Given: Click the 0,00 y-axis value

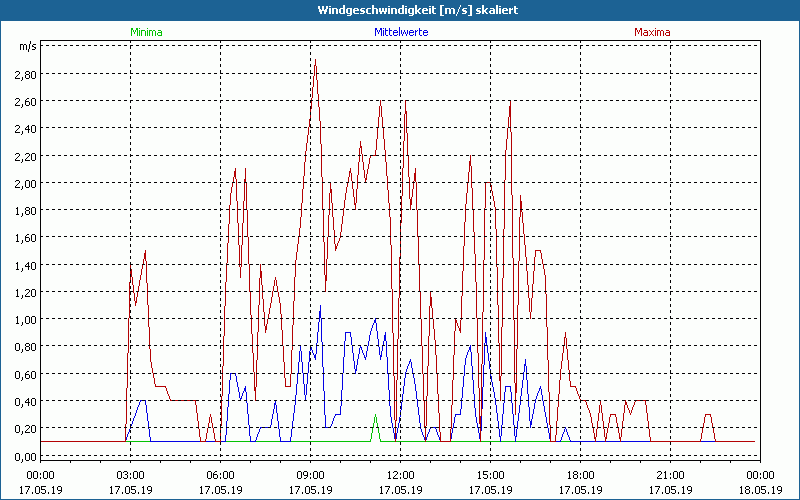Looking at the screenshot, I should click(25, 456).
